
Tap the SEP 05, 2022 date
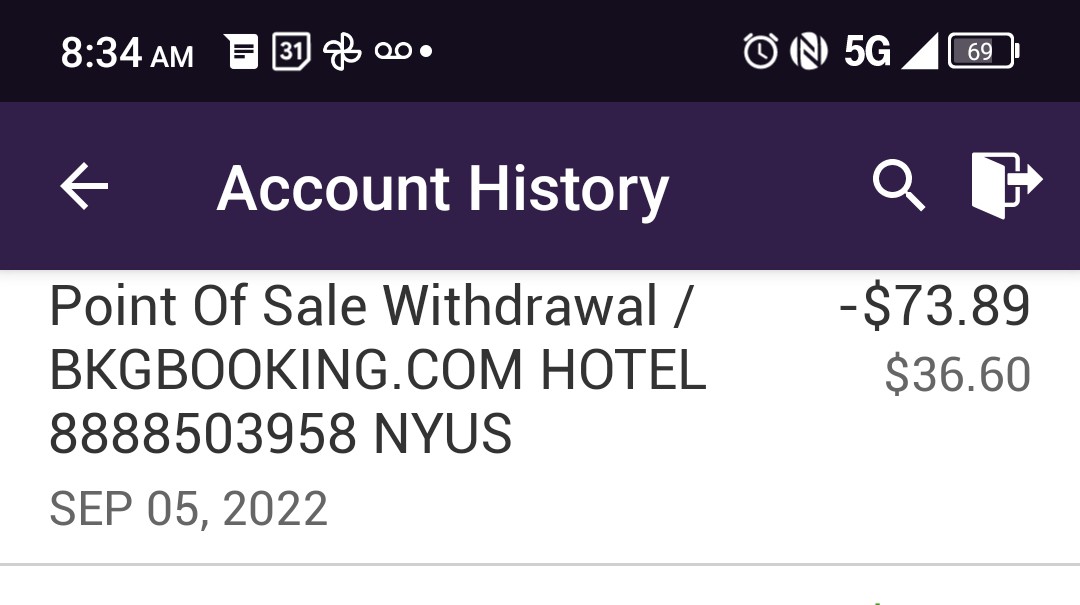tap(188, 509)
